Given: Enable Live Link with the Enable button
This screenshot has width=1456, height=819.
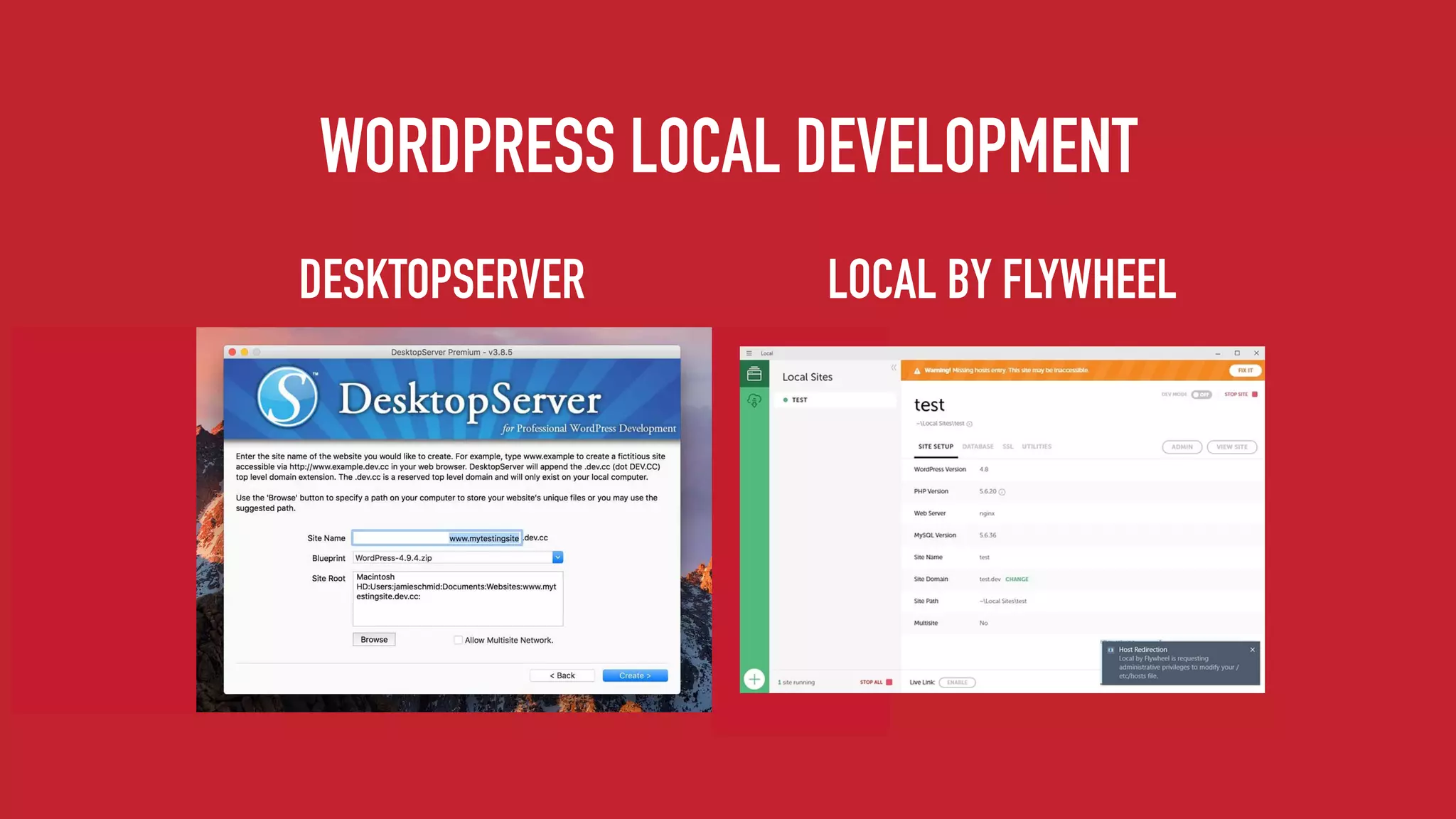Looking at the screenshot, I should click(x=957, y=682).
